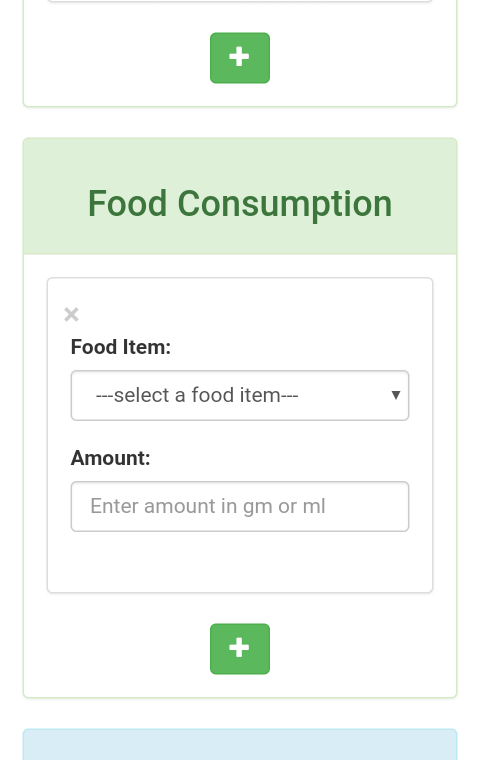Click the Food Consumption heading

tap(240, 204)
